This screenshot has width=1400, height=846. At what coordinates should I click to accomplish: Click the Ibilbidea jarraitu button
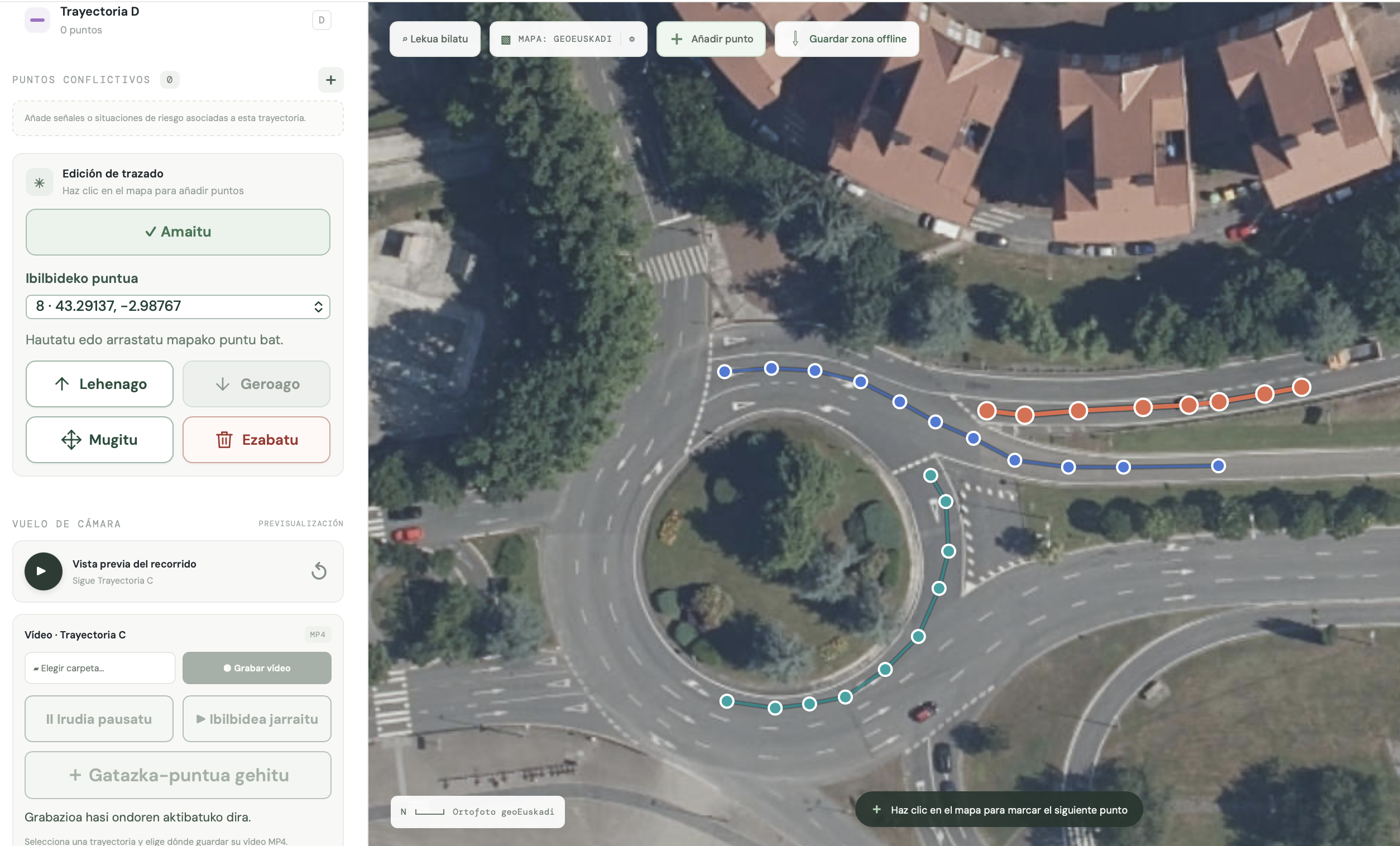(x=257, y=719)
